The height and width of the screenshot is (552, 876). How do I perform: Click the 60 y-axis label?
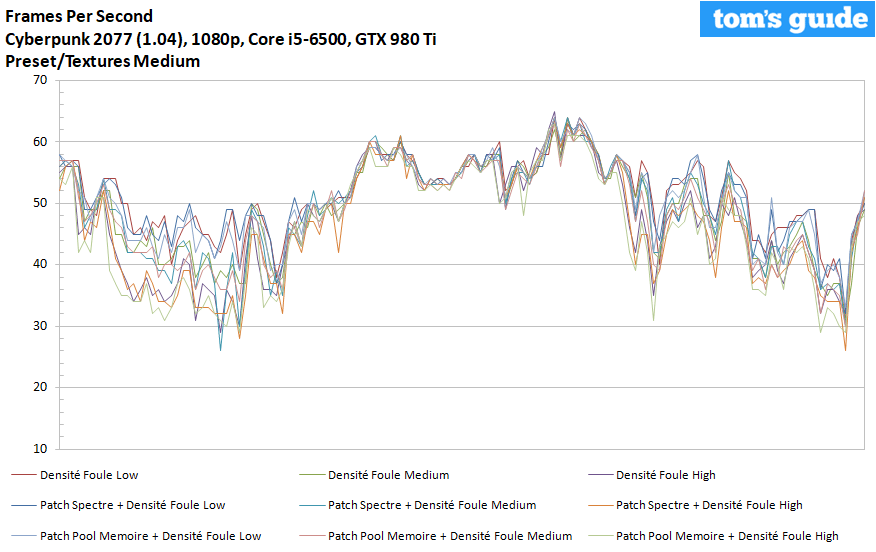click(x=40, y=142)
